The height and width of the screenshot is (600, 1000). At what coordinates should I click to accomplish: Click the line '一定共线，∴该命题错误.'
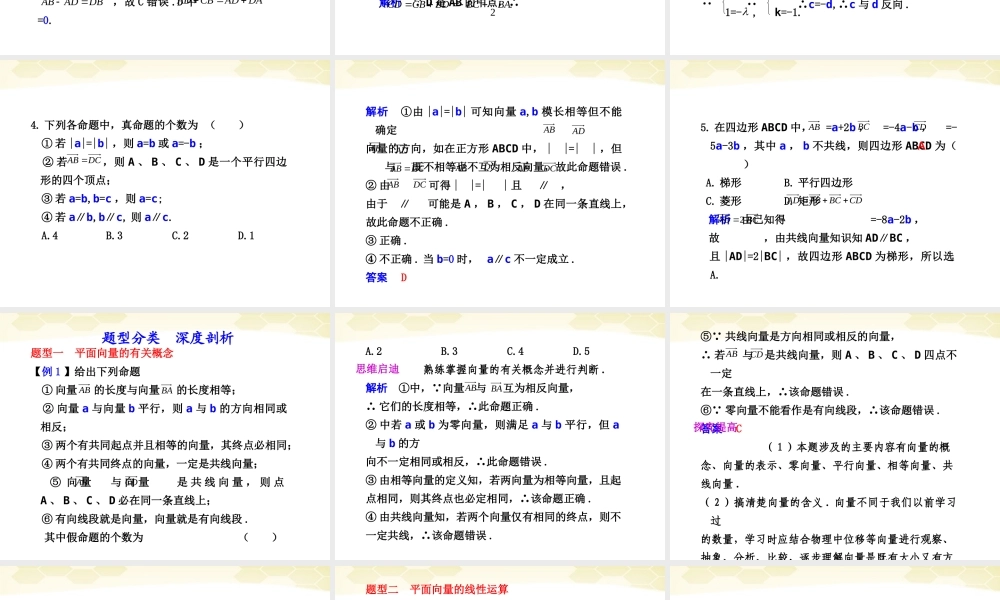429,536
